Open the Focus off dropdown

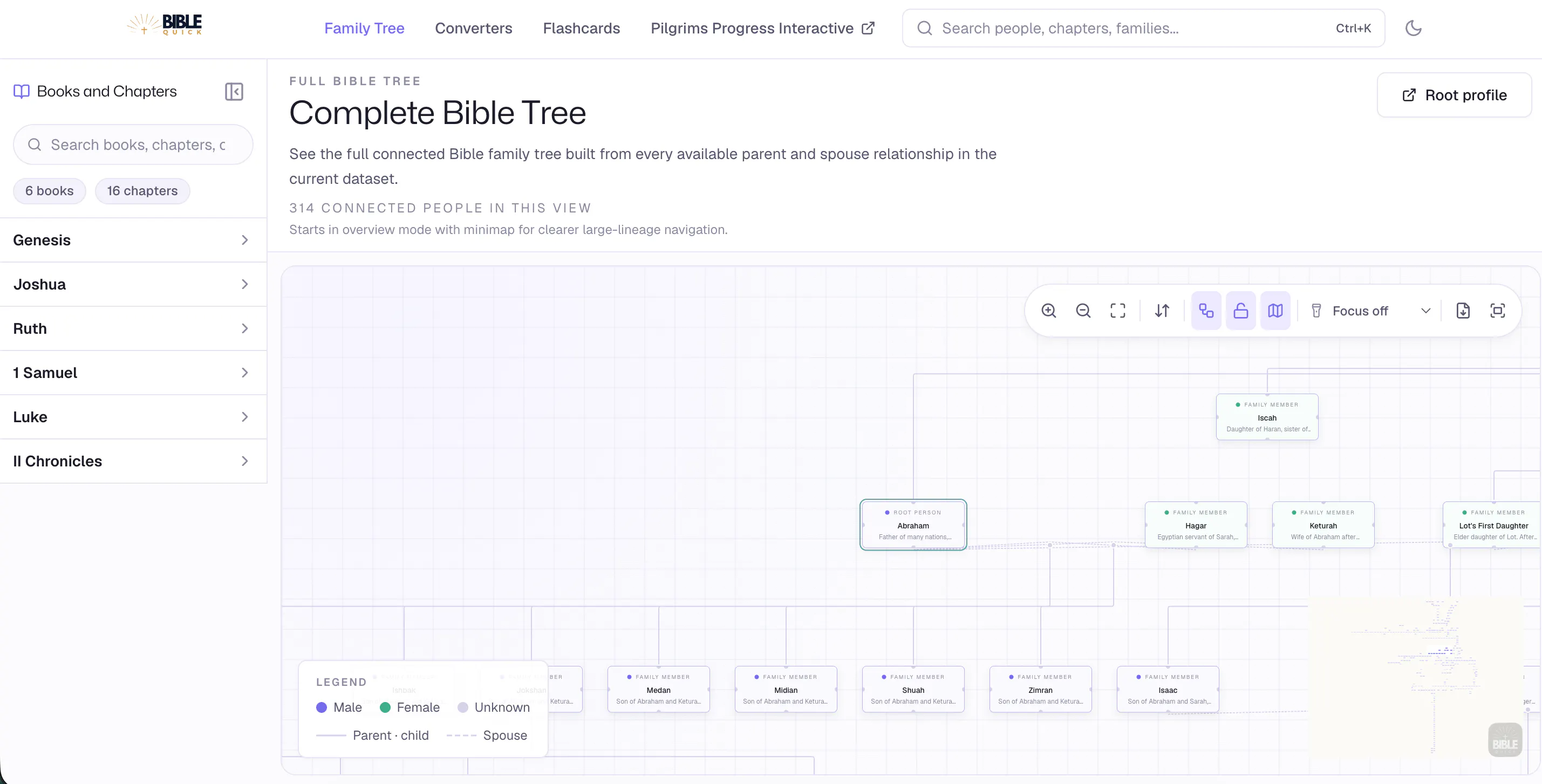tap(1371, 311)
